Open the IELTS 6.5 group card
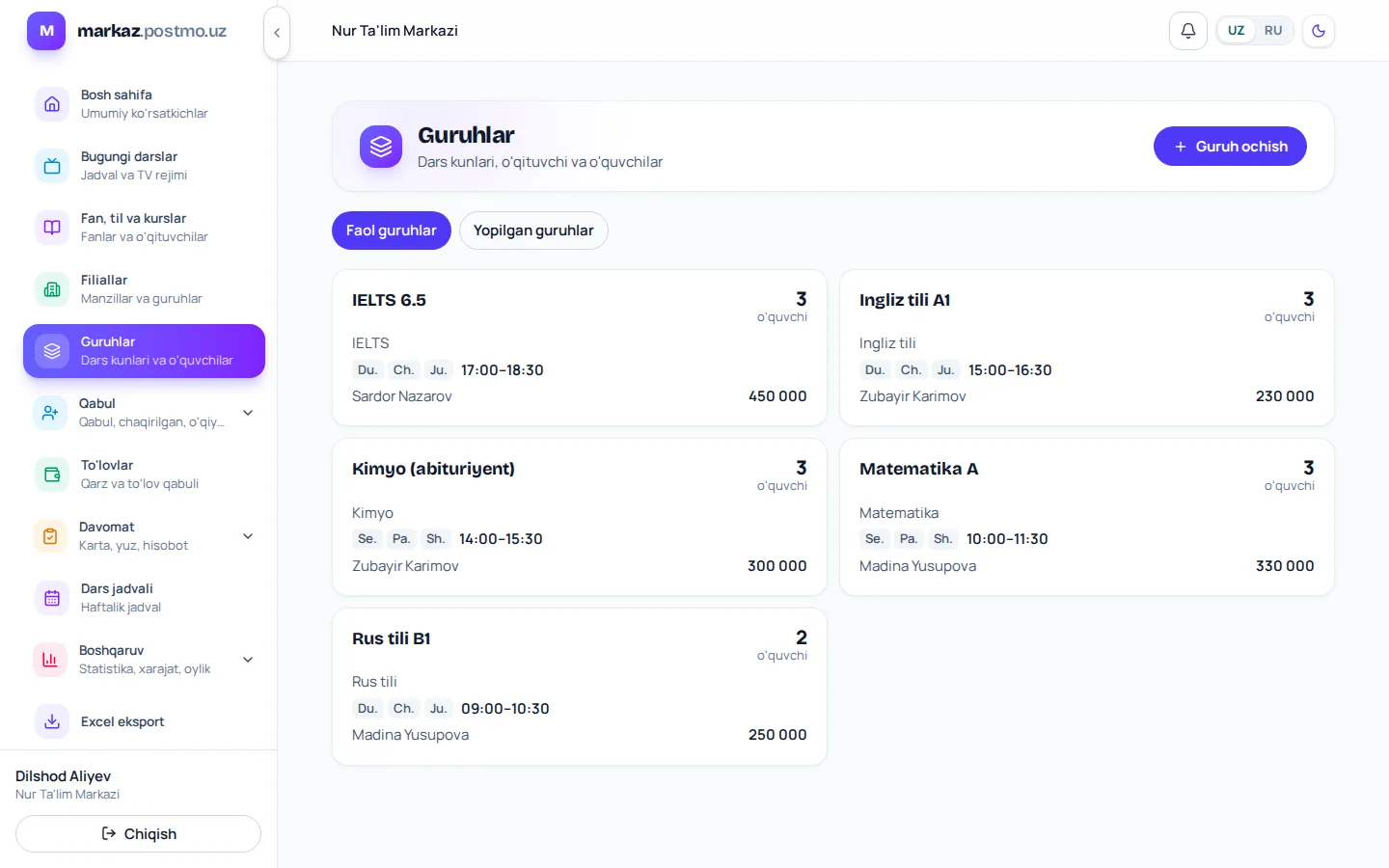The image size is (1389, 868). pos(580,348)
